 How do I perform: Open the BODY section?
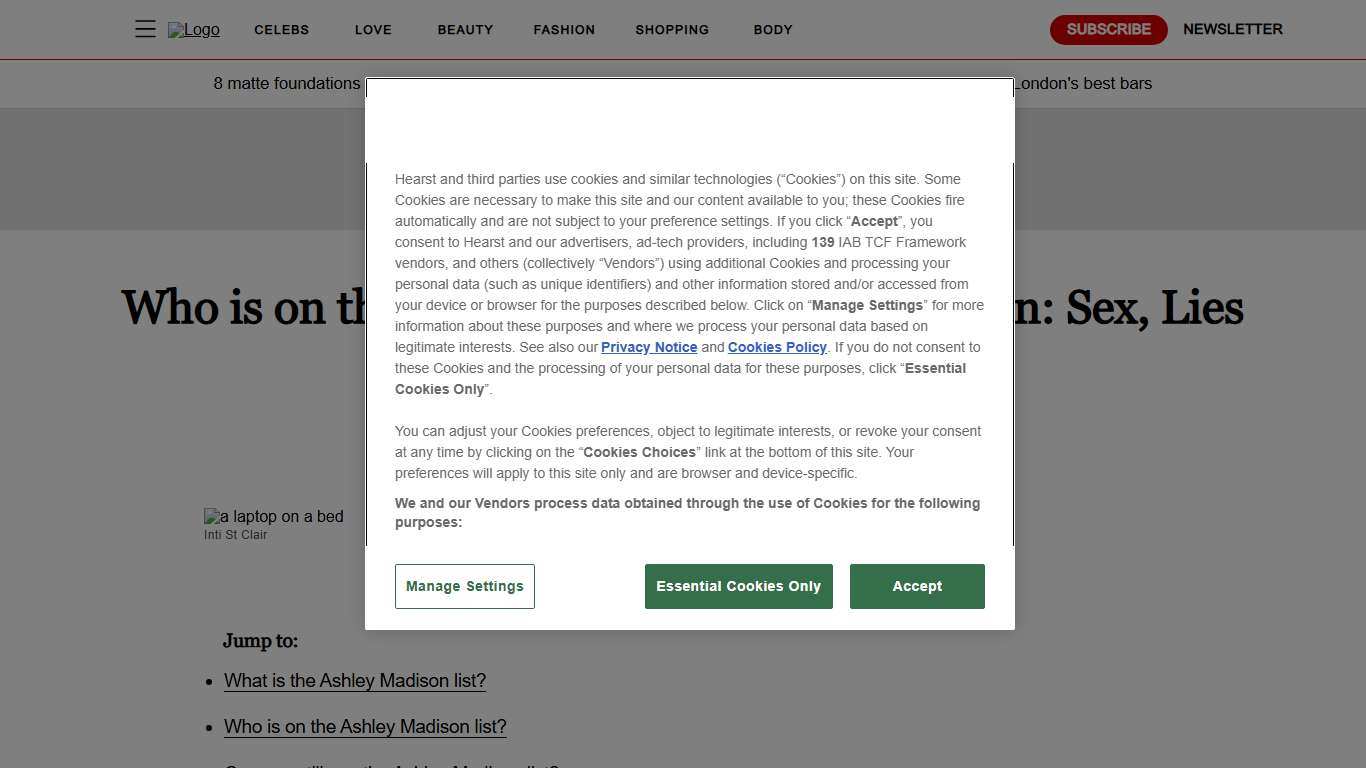772,30
